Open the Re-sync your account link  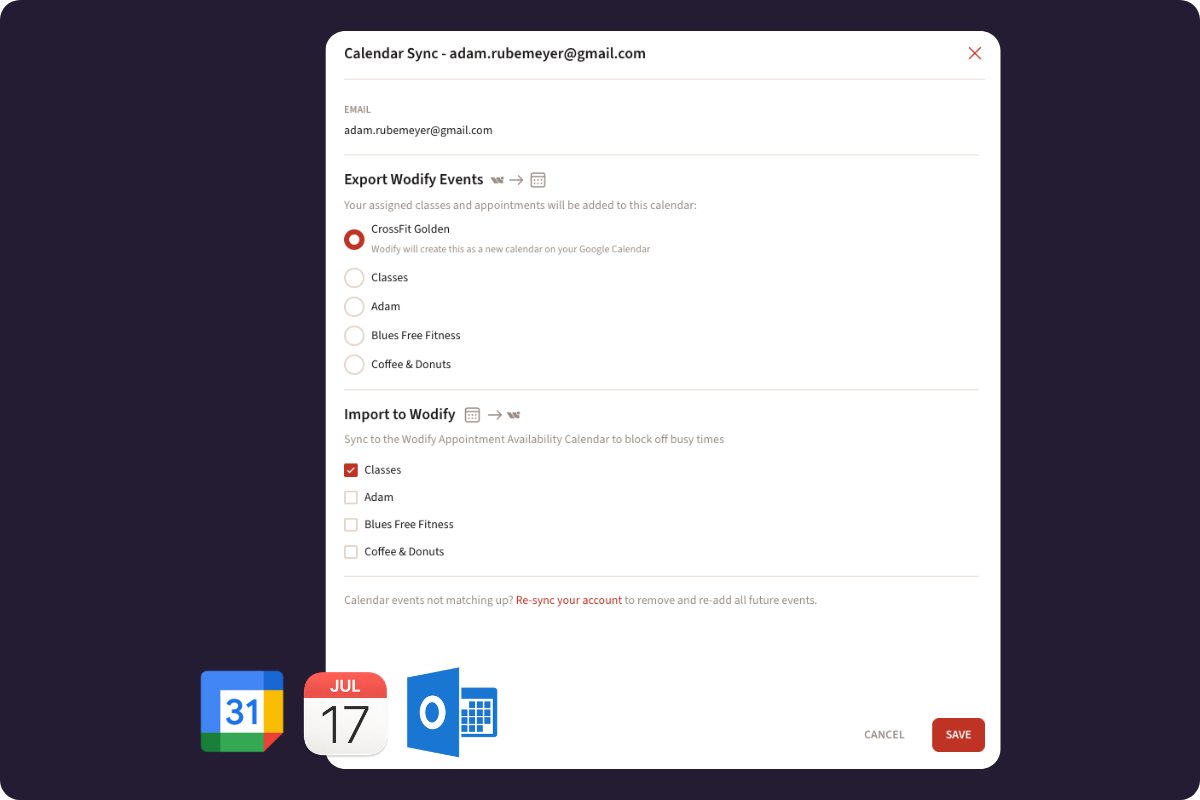point(568,601)
